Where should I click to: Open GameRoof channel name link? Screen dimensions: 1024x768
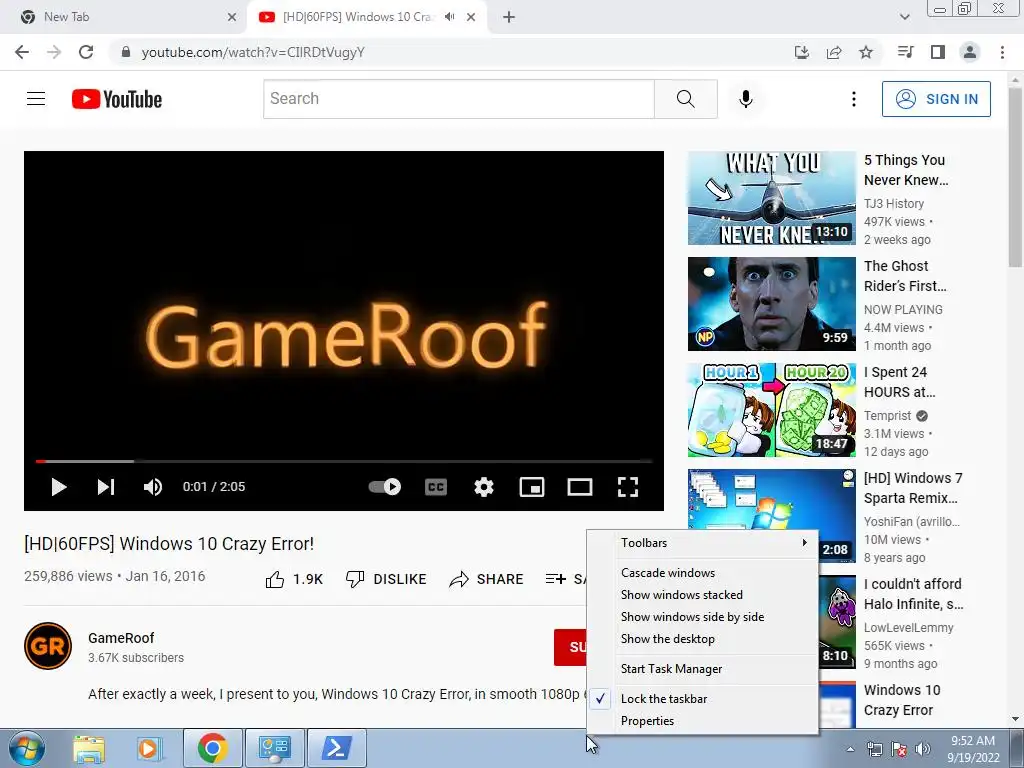(121, 638)
